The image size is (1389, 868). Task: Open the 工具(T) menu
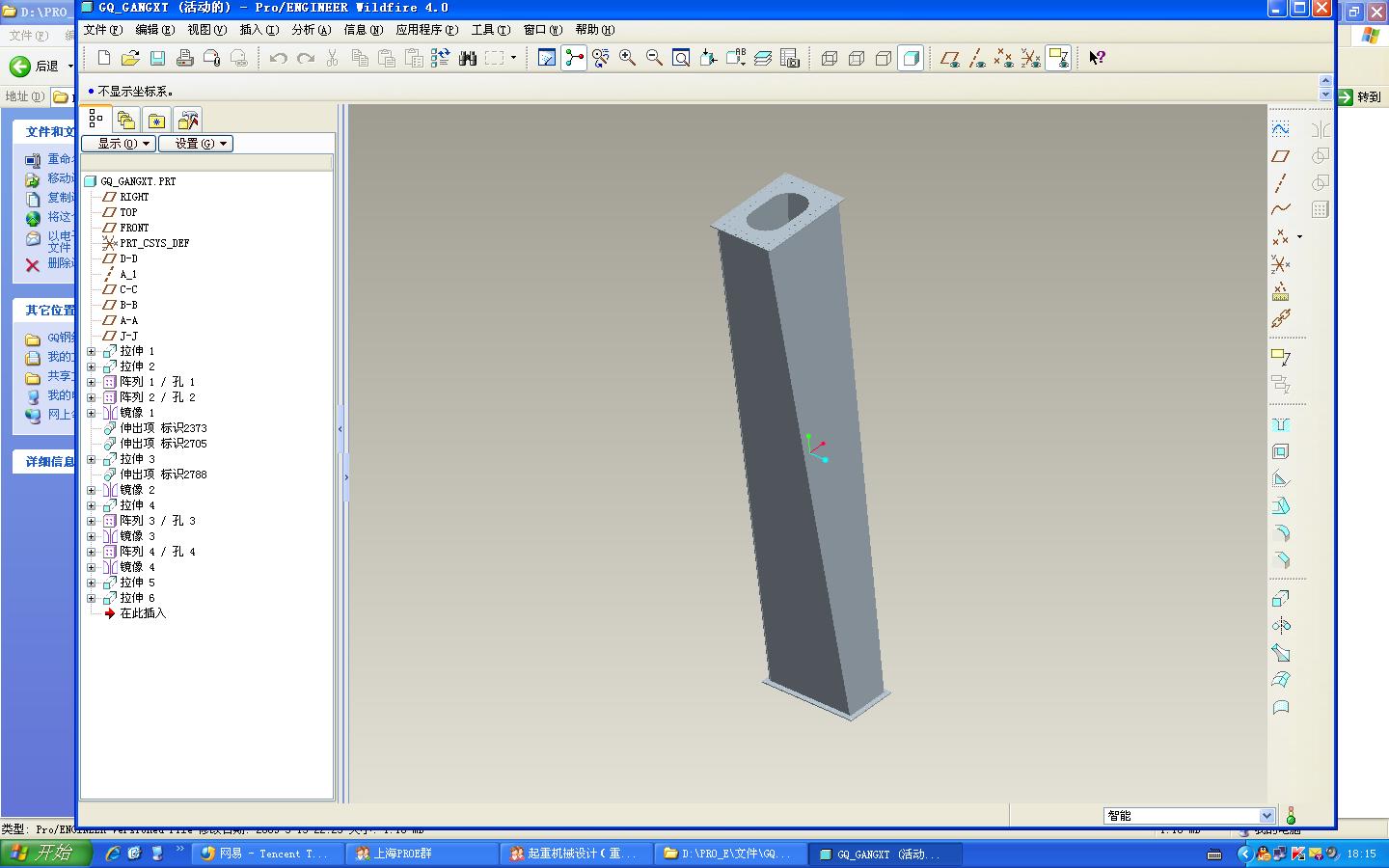click(490, 30)
